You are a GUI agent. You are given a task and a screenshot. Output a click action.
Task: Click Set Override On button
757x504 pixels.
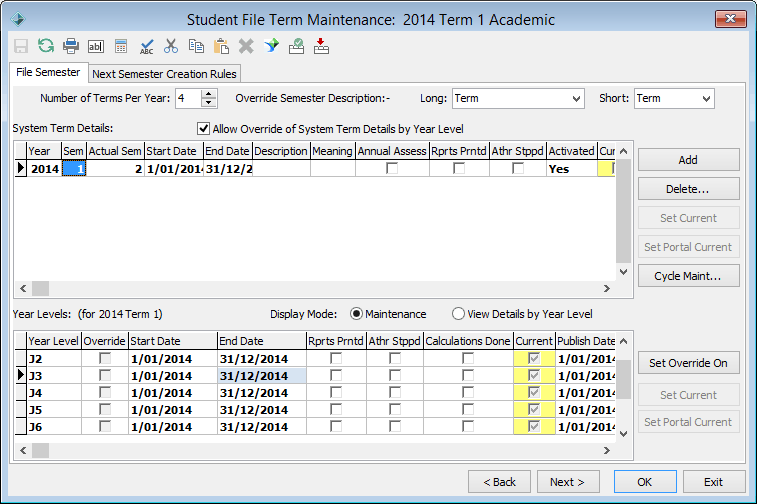click(688, 363)
